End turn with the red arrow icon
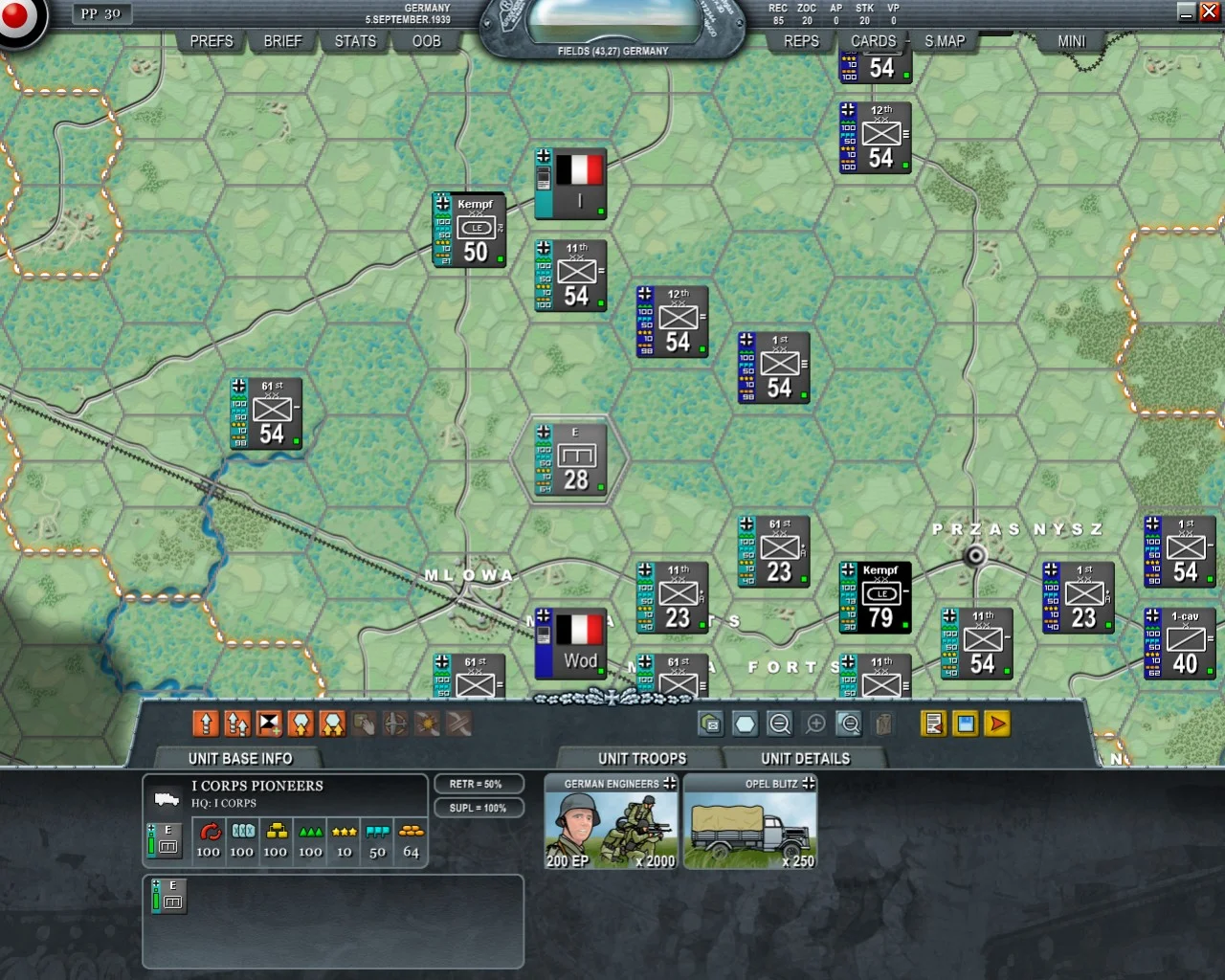Viewport: 1225px width, 980px height. [x=997, y=724]
